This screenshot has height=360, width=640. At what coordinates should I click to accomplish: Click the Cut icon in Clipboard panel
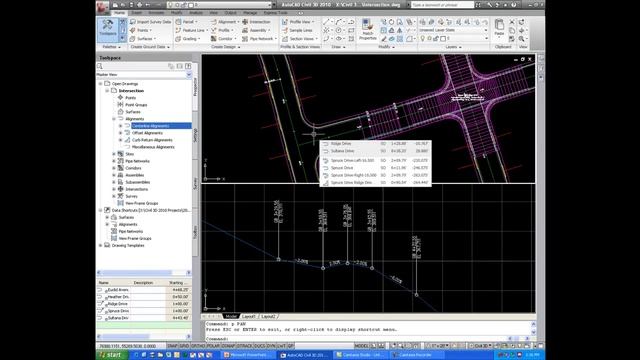[x=512, y=22]
